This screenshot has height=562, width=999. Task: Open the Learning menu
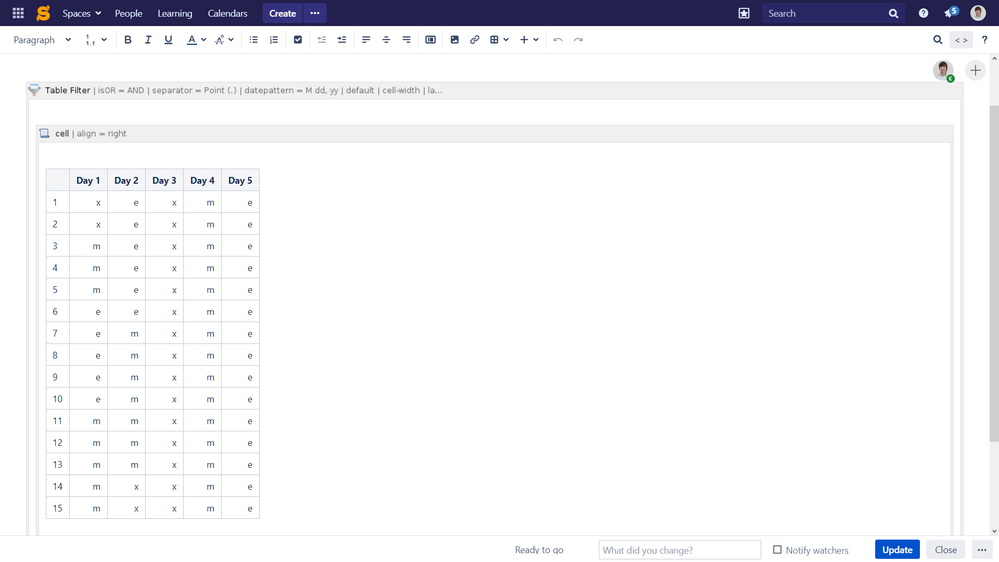[175, 13]
